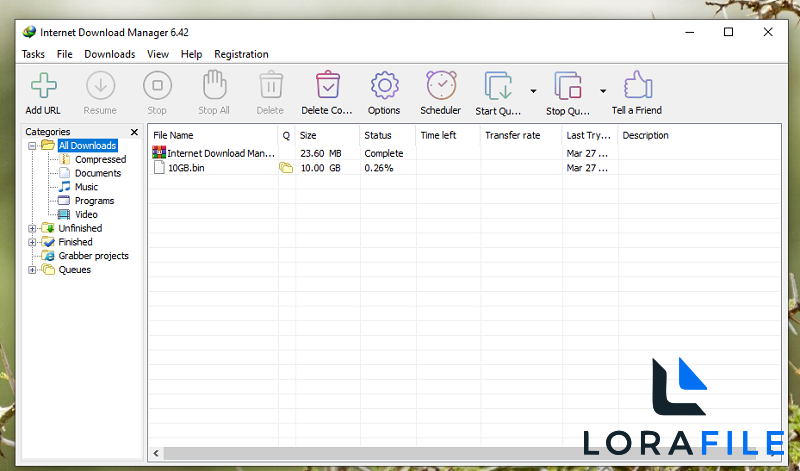Click the Add URL toolbar icon
The height and width of the screenshot is (471, 800).
(43, 85)
